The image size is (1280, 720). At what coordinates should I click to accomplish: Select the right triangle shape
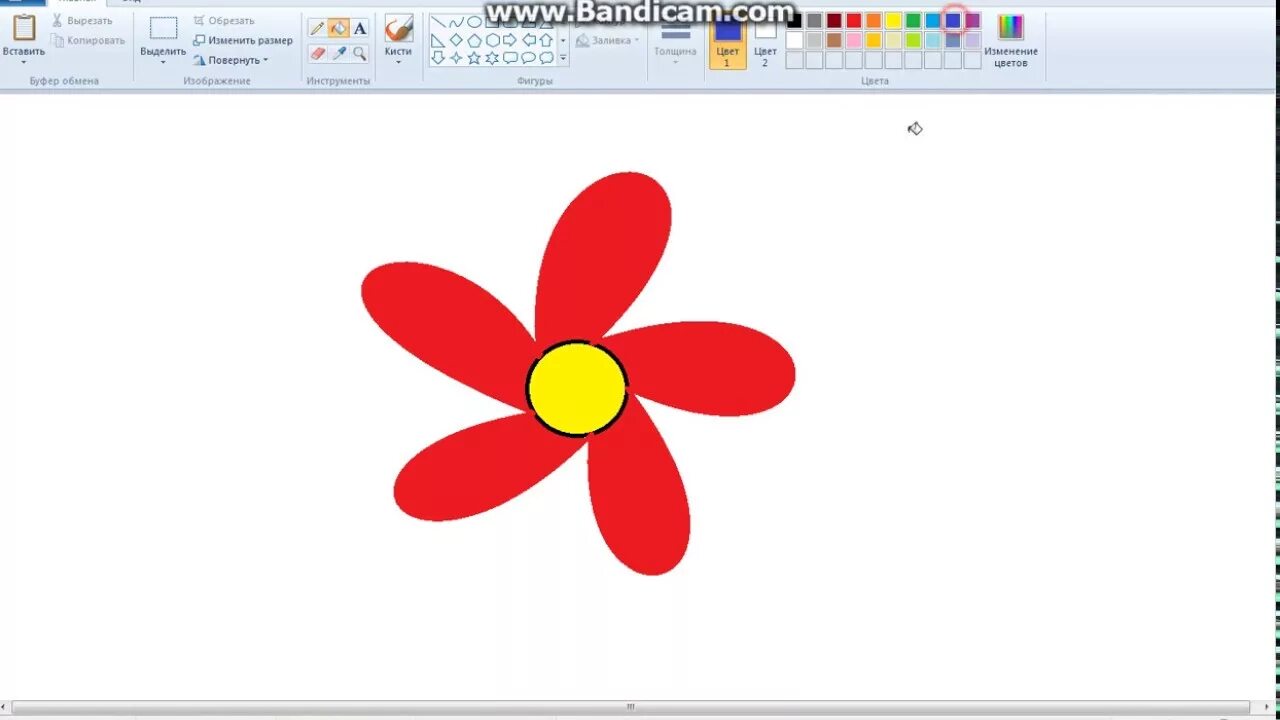(438, 41)
